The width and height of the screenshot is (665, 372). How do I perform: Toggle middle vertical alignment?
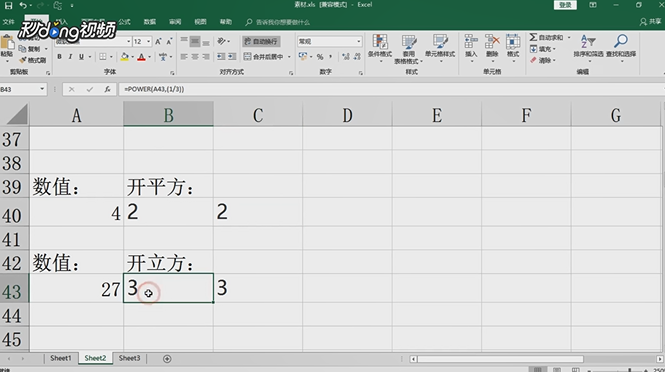click(x=195, y=42)
